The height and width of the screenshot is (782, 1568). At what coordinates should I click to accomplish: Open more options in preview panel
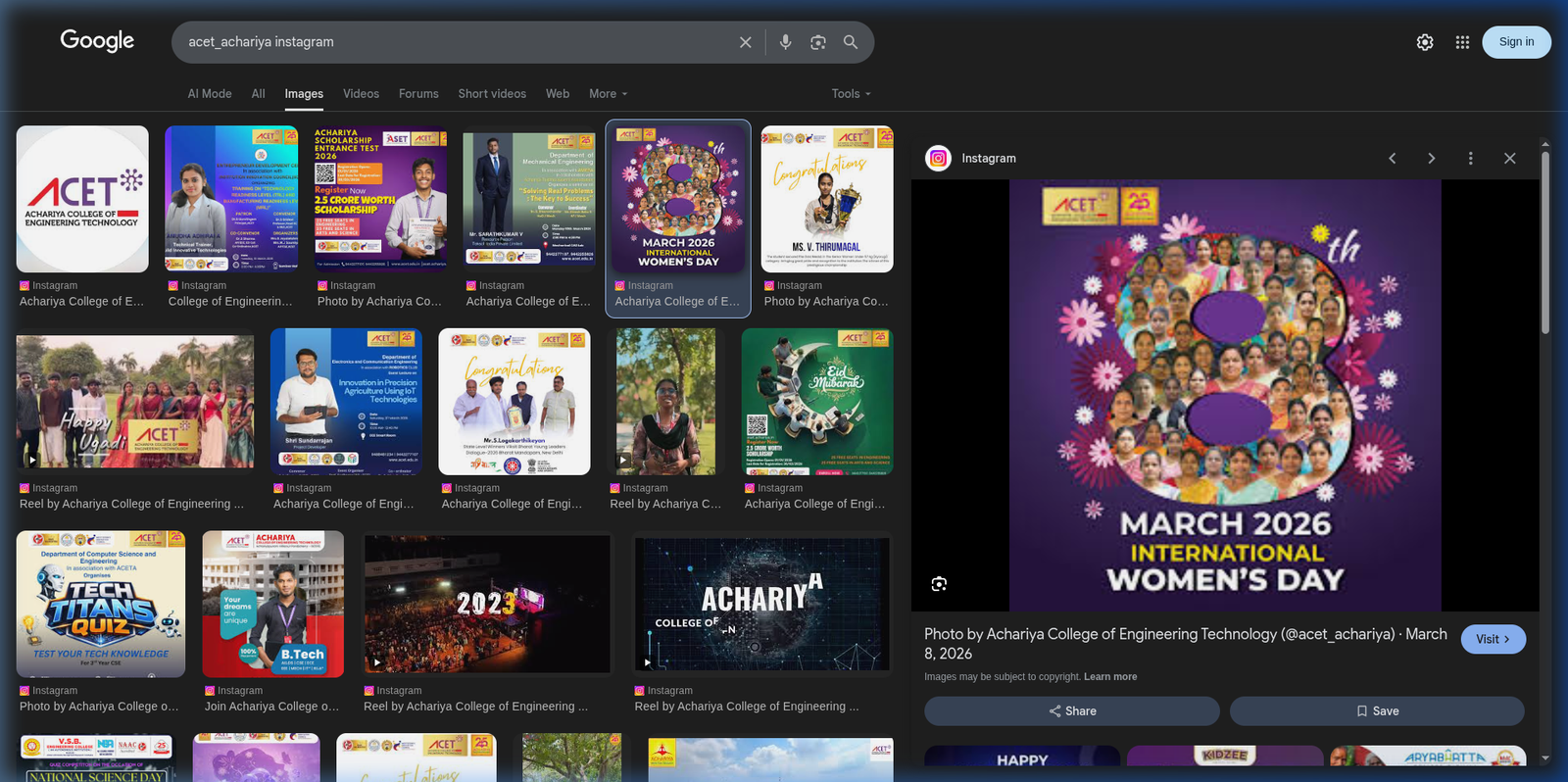pos(1470,158)
